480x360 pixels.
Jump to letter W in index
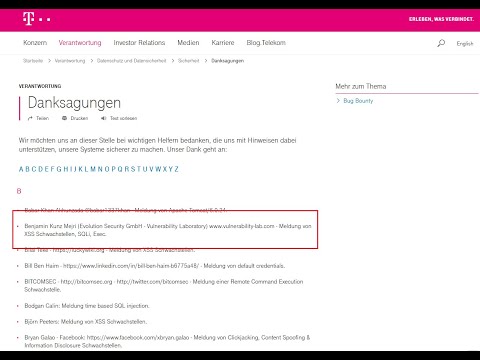pyautogui.click(x=158, y=169)
